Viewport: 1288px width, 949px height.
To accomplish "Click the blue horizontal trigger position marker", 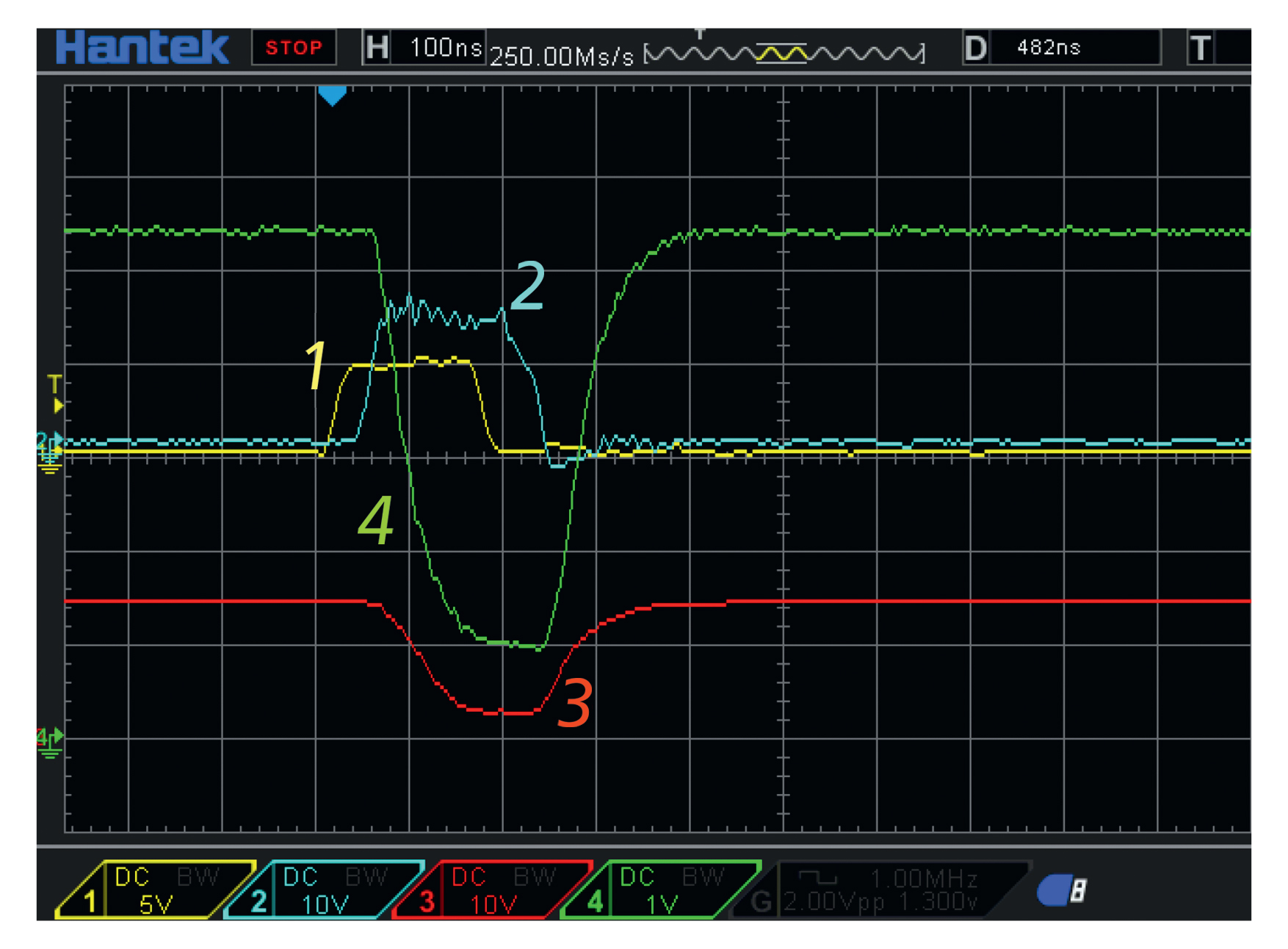I will point(332,95).
